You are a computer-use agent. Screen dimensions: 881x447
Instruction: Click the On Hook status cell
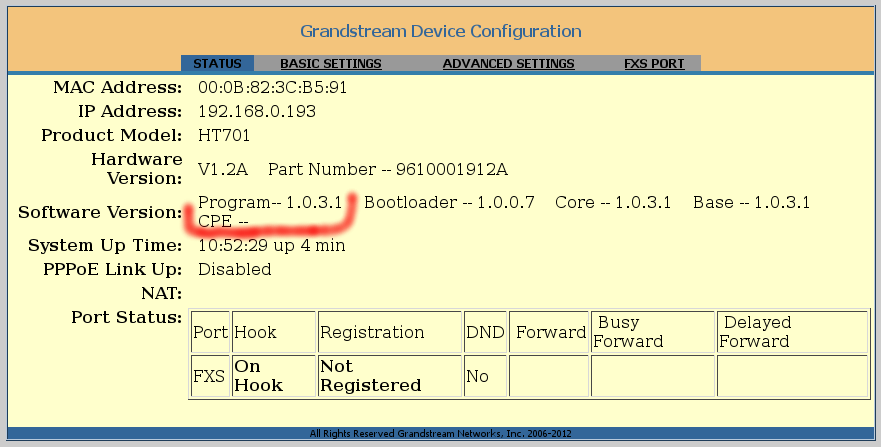point(274,376)
